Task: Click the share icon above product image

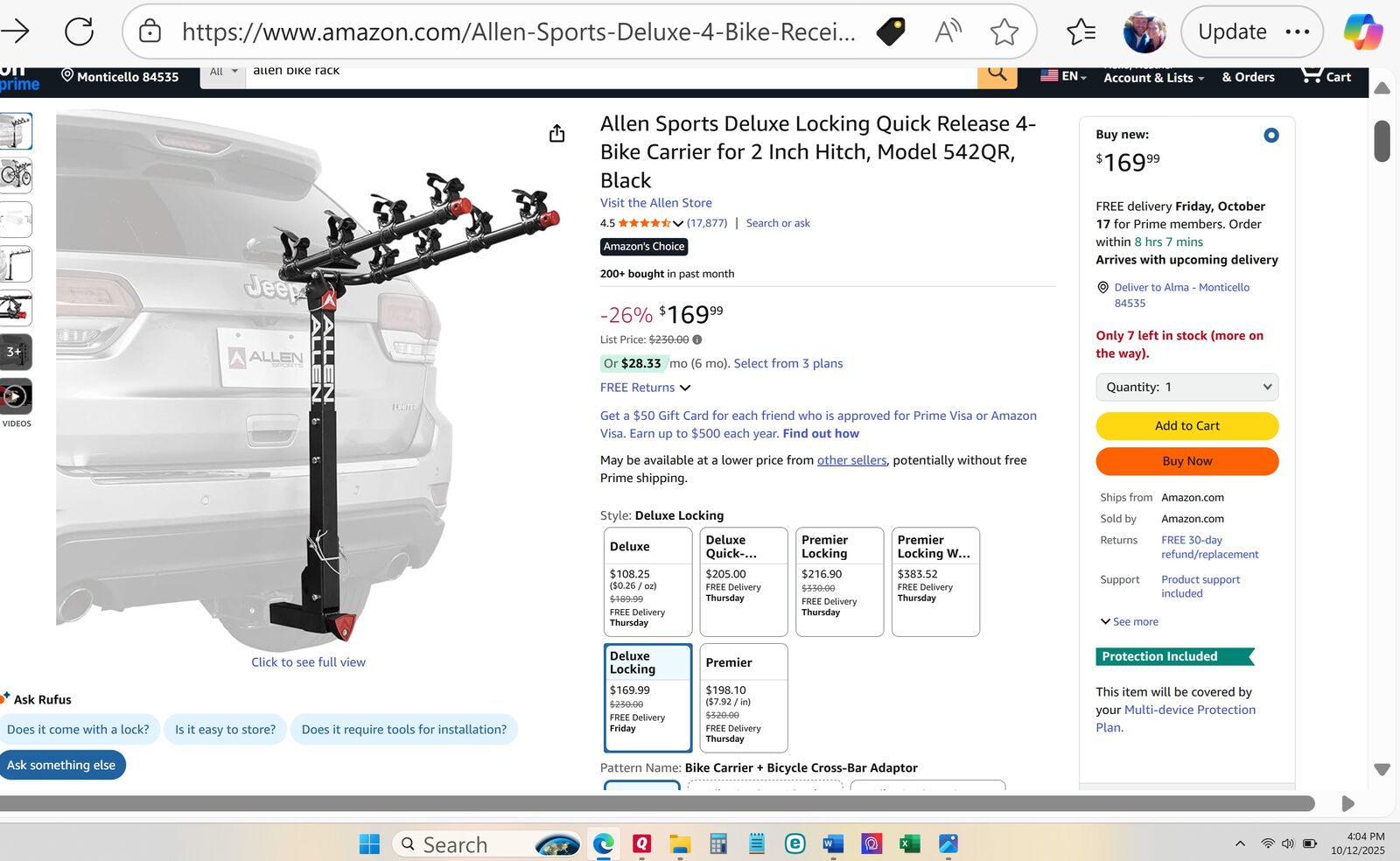Action: (x=556, y=134)
